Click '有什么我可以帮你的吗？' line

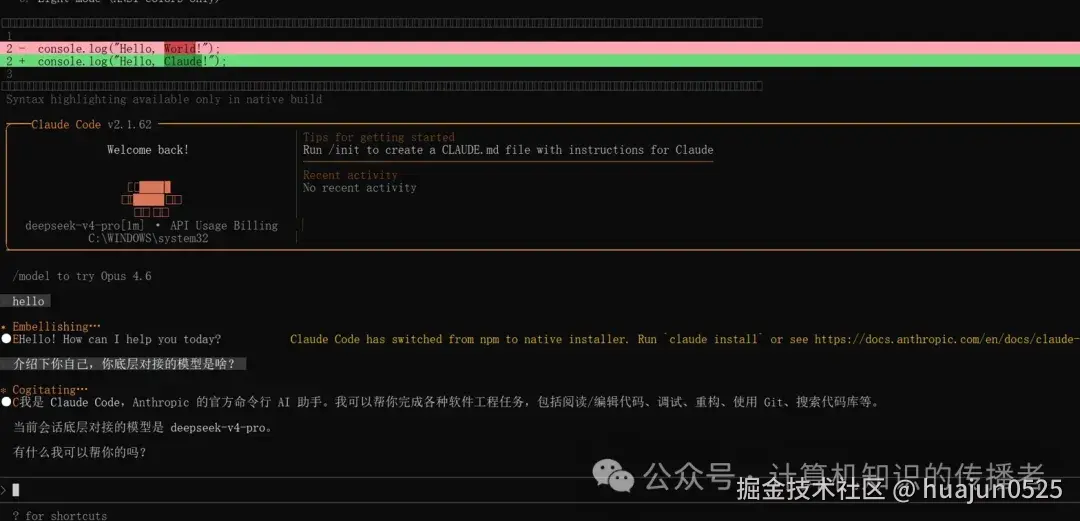click(x=80, y=453)
